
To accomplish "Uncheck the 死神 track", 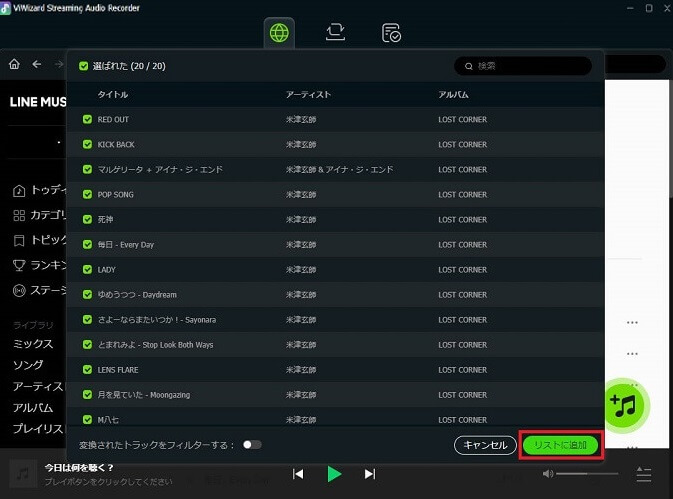I will pyautogui.click(x=87, y=219).
